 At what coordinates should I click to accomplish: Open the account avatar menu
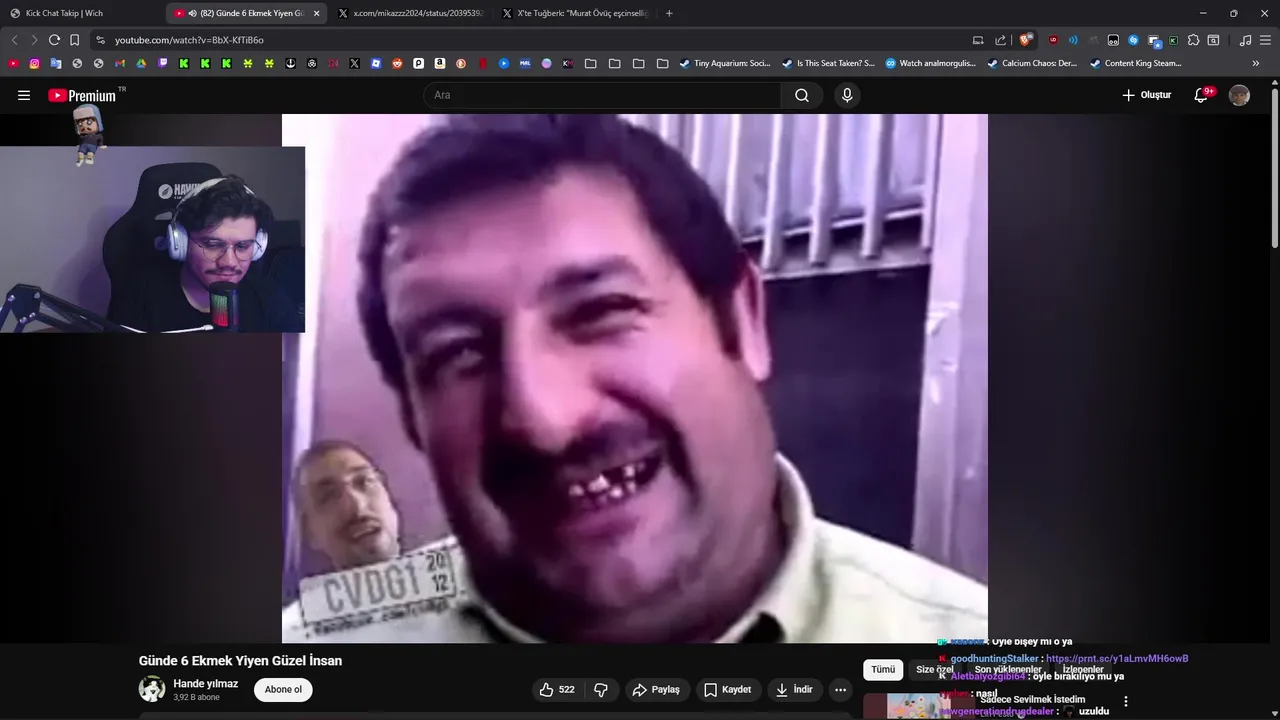pyautogui.click(x=1239, y=95)
